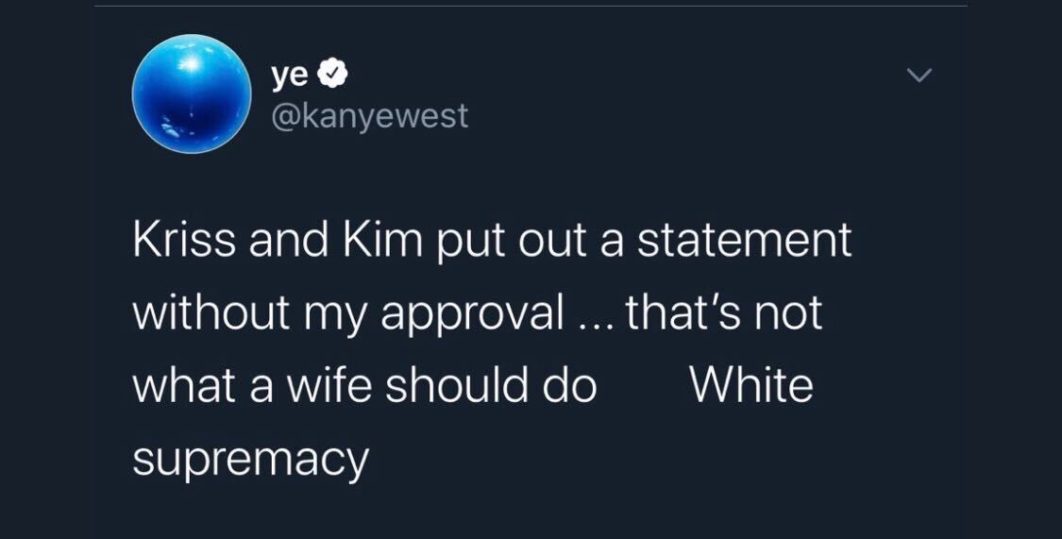The image size is (1062, 539).
Task: Visit the @kanyewest handle link
Action: tap(369, 116)
